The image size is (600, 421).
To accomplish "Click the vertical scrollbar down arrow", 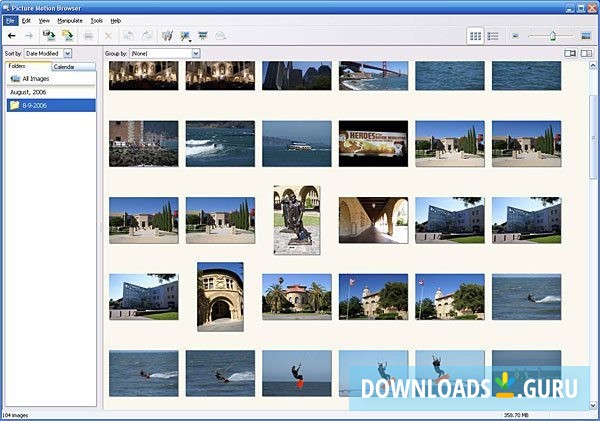I will point(593,405).
